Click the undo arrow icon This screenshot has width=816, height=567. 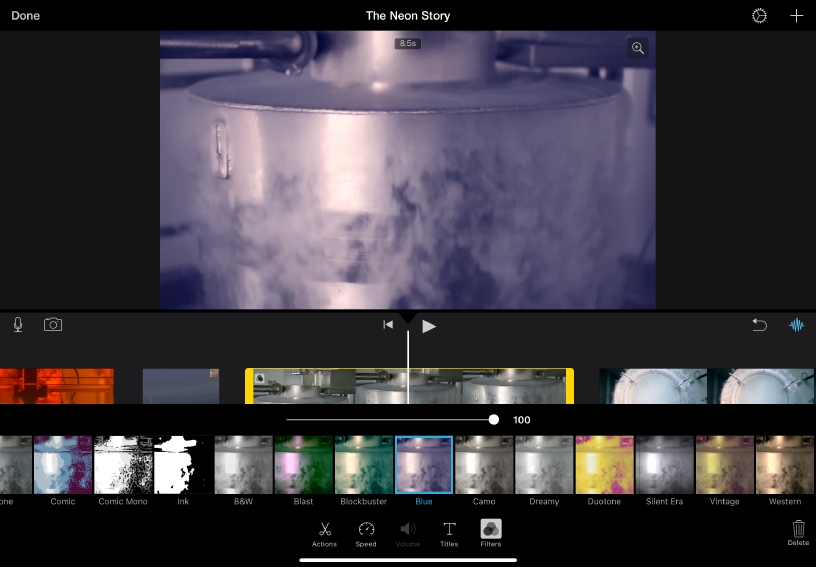click(759, 325)
